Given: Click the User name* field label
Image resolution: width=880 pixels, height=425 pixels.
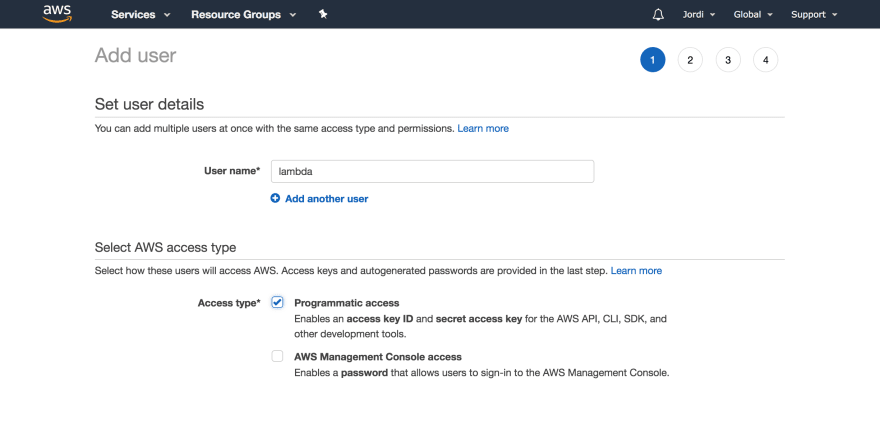Looking at the screenshot, I should pyautogui.click(x=232, y=171).
